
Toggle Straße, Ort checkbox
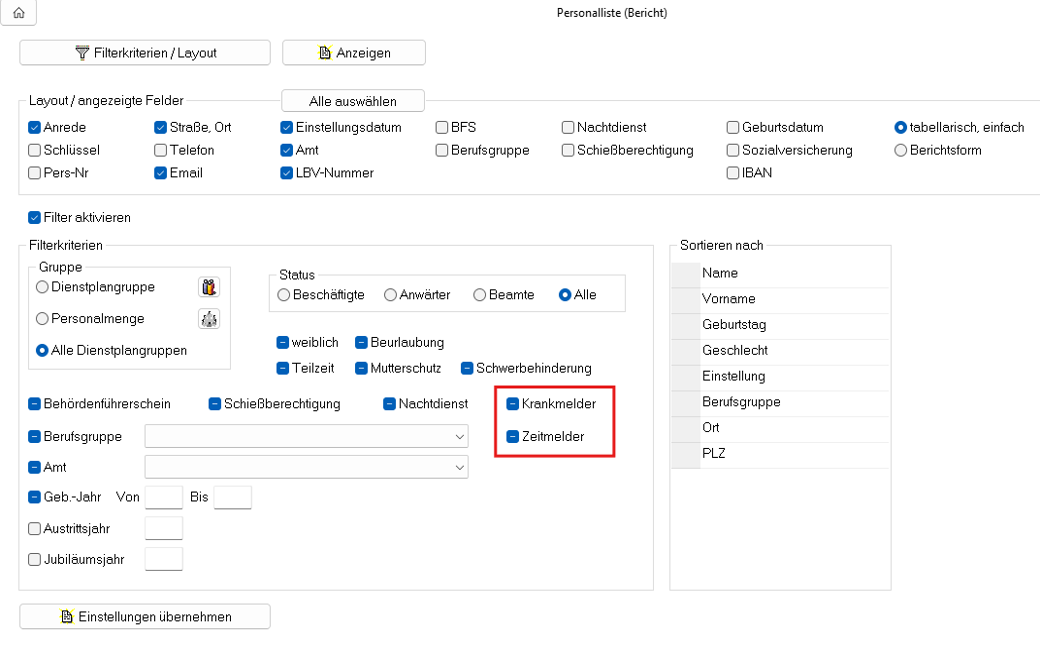tap(161, 127)
